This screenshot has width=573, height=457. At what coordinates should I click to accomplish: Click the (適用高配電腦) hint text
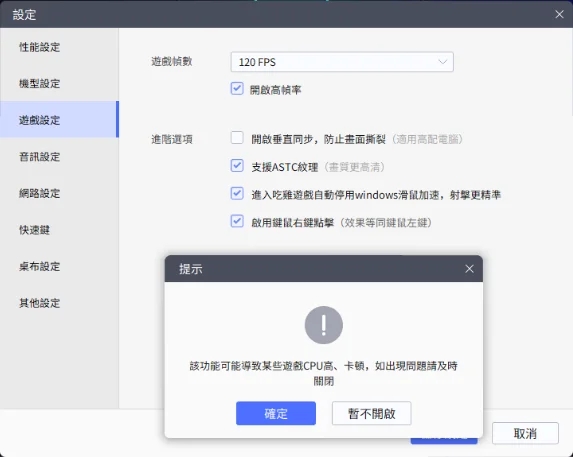(428, 139)
